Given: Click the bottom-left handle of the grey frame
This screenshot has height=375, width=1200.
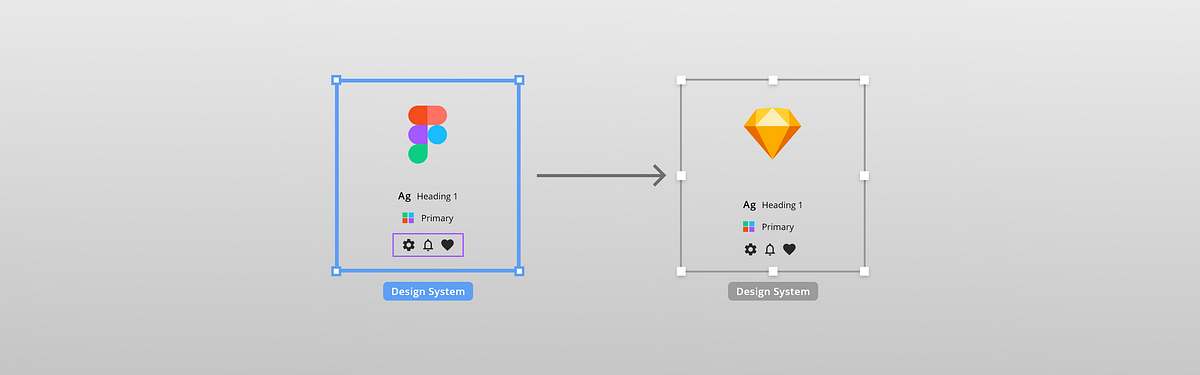Looking at the screenshot, I should point(681,271).
